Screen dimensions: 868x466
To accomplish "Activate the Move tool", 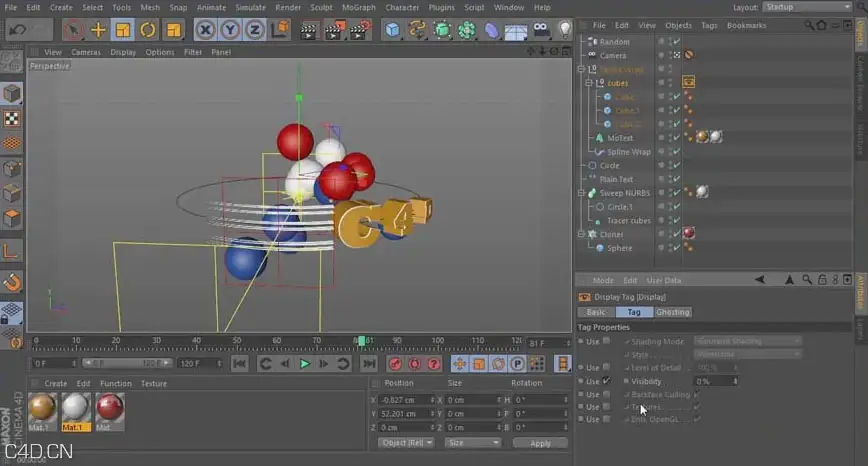I will point(98,29).
